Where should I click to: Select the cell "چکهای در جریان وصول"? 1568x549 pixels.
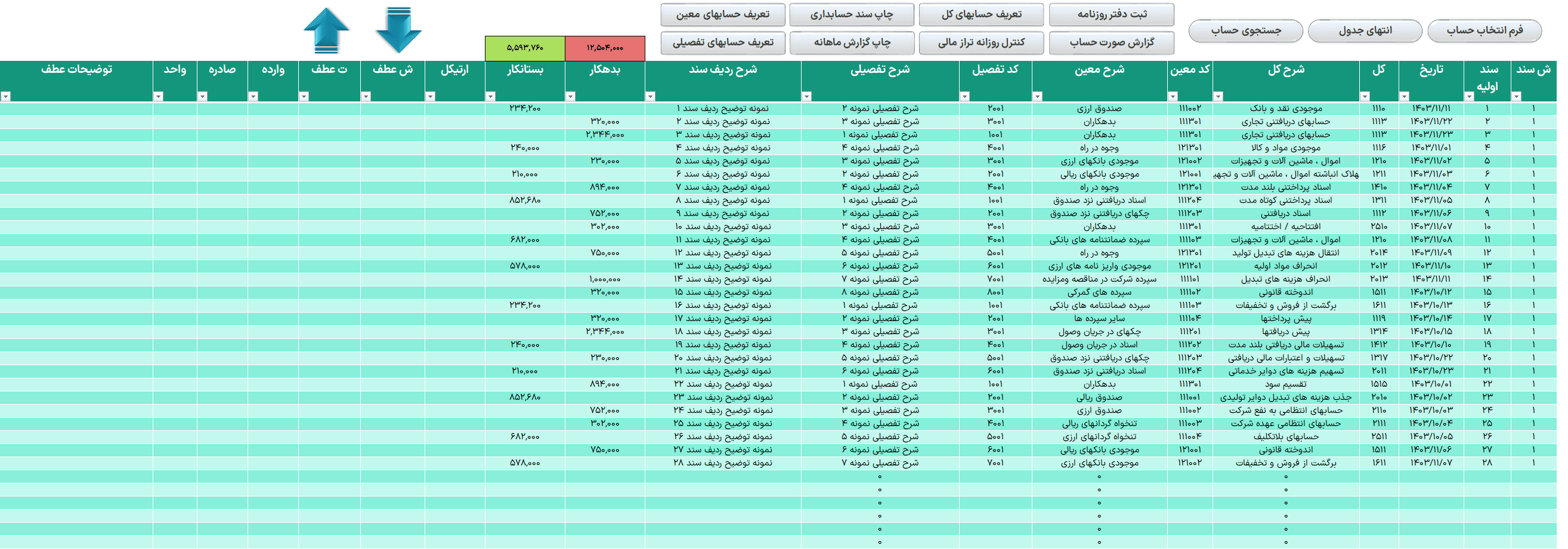[1099, 332]
